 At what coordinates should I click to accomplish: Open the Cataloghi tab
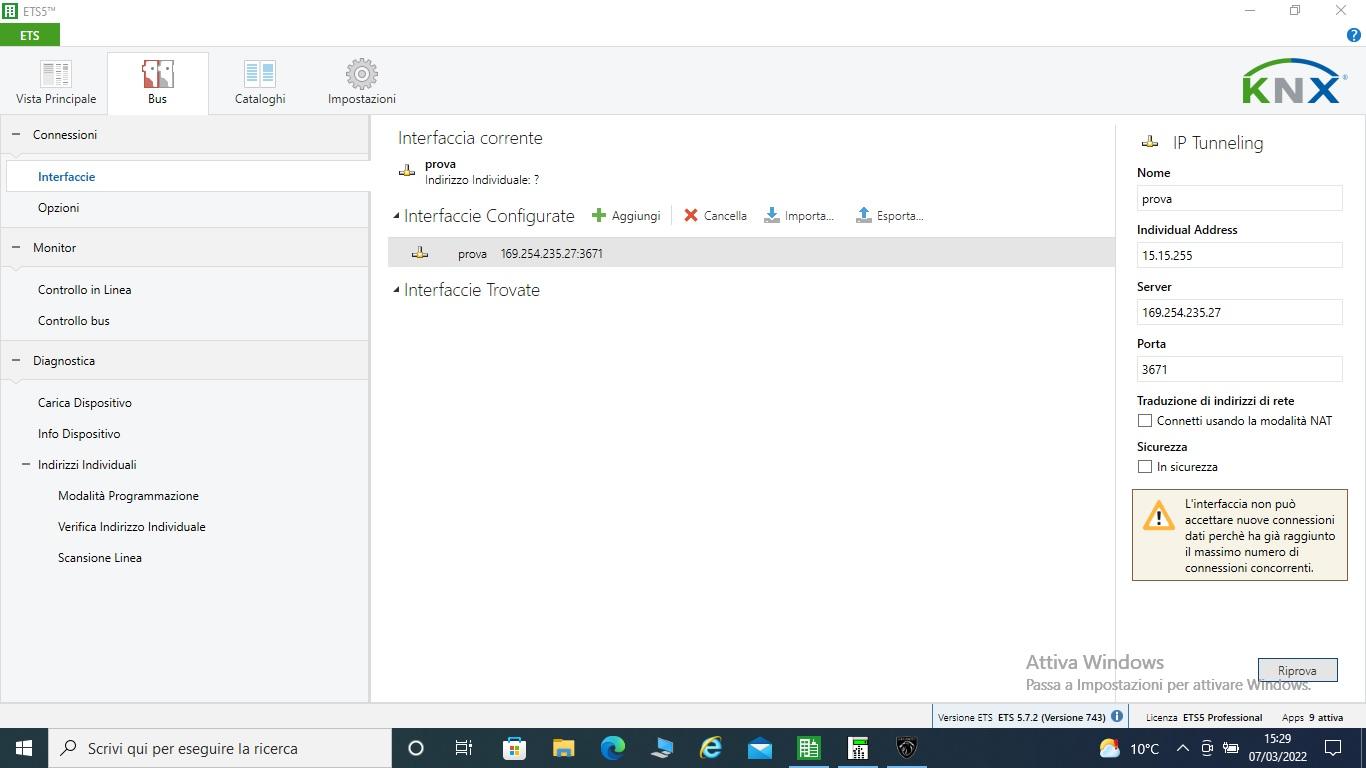260,83
